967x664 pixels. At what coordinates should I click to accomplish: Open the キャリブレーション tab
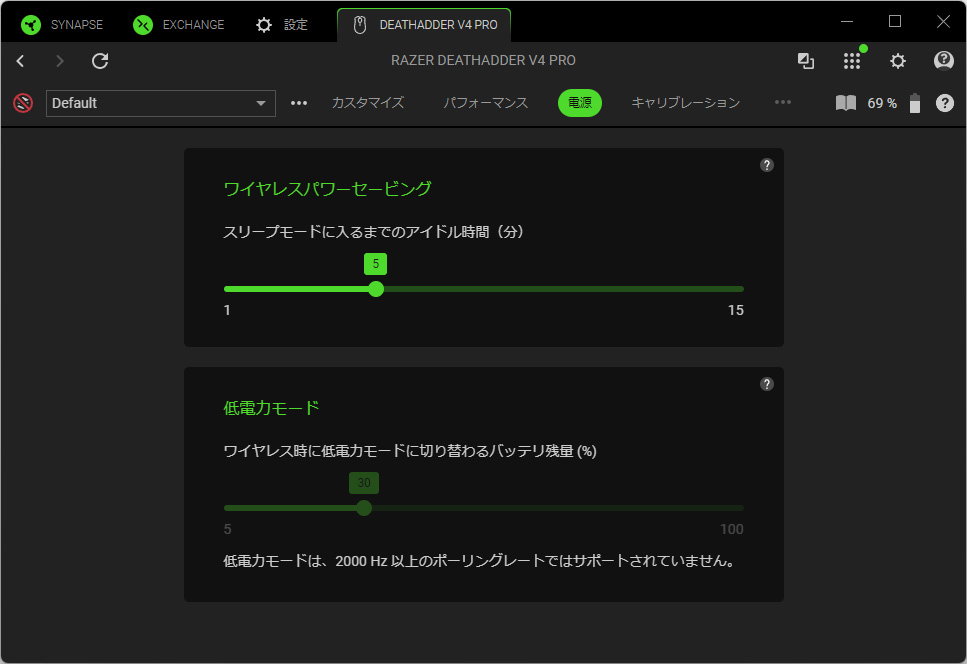click(x=685, y=103)
